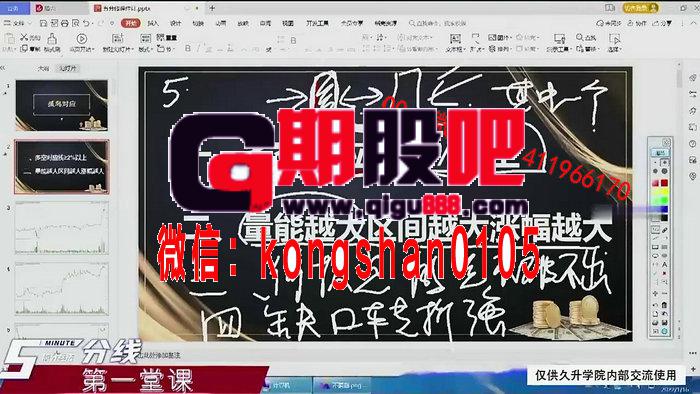
Task: Select the text 'A' tool in annotation toolbar
Action: pyautogui.click(x=664, y=265)
